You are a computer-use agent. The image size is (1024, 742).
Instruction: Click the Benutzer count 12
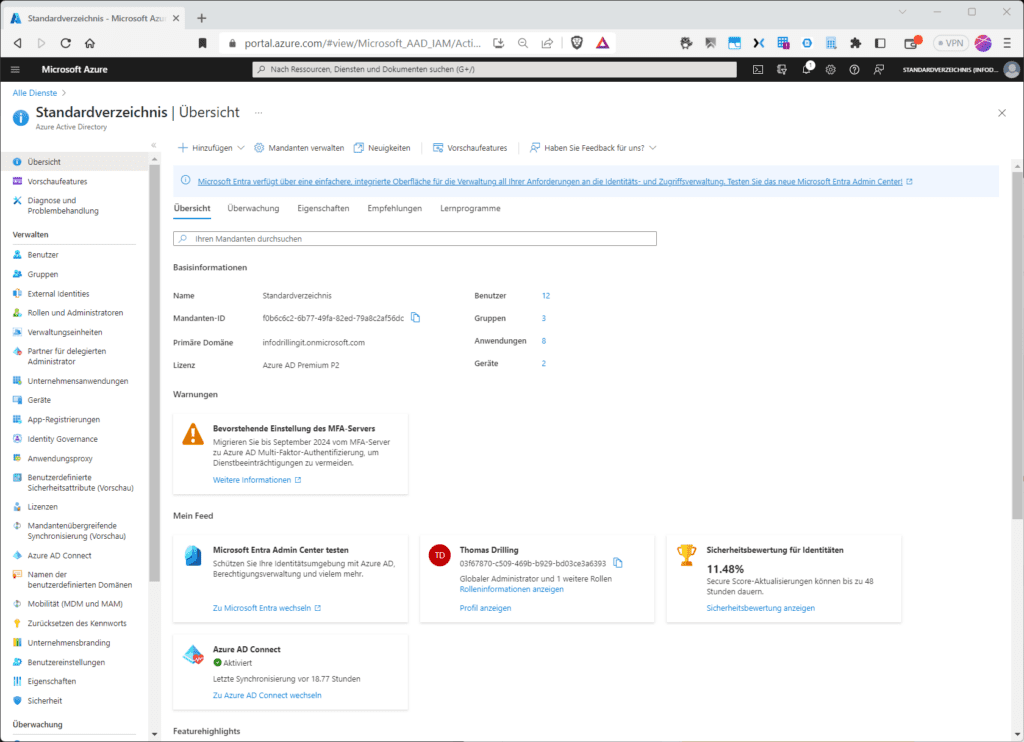(546, 296)
